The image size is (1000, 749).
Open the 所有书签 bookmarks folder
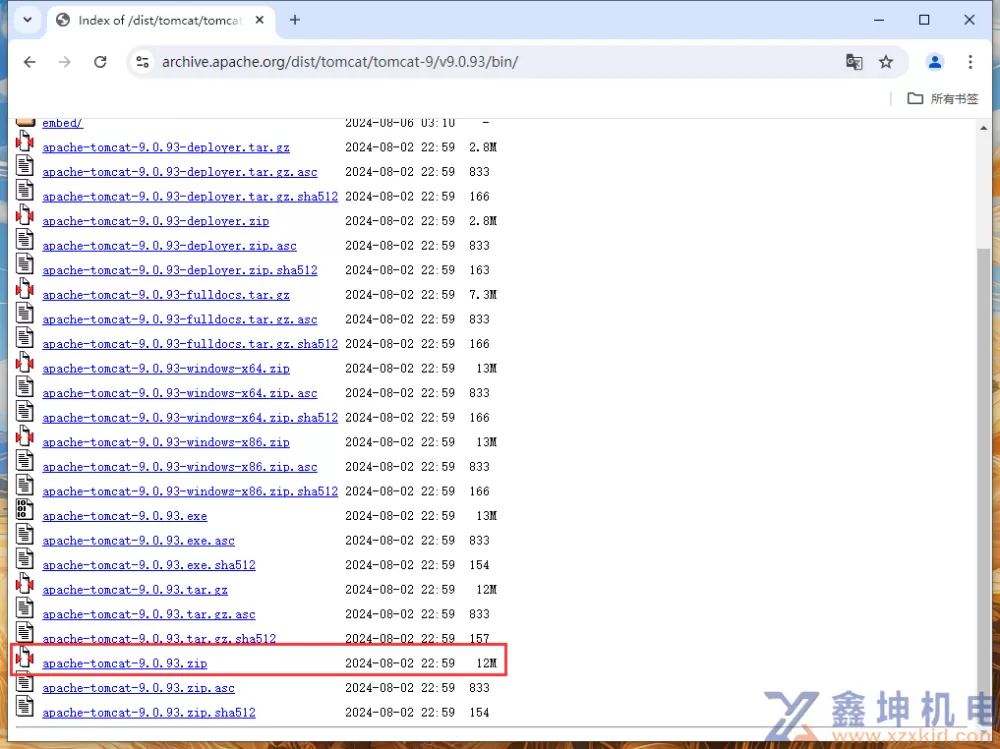(x=943, y=98)
